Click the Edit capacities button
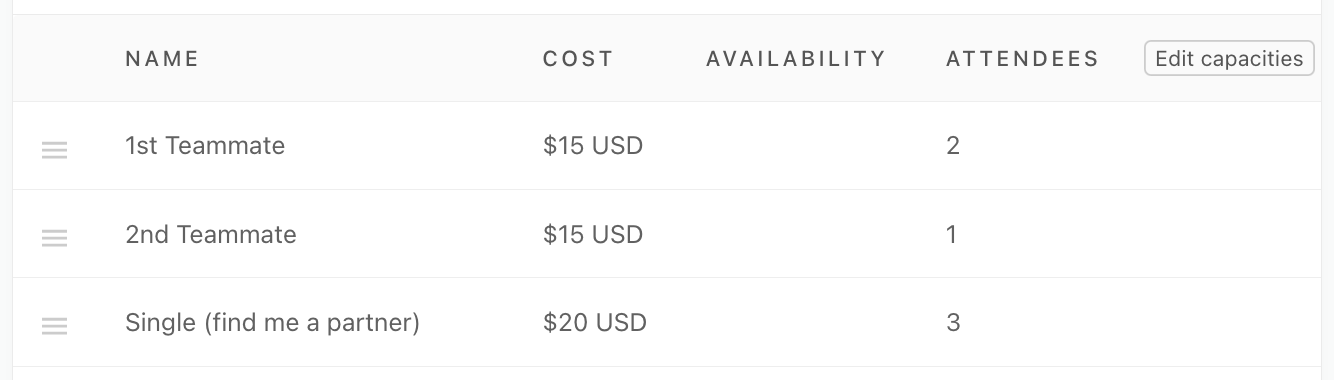 tap(1229, 59)
